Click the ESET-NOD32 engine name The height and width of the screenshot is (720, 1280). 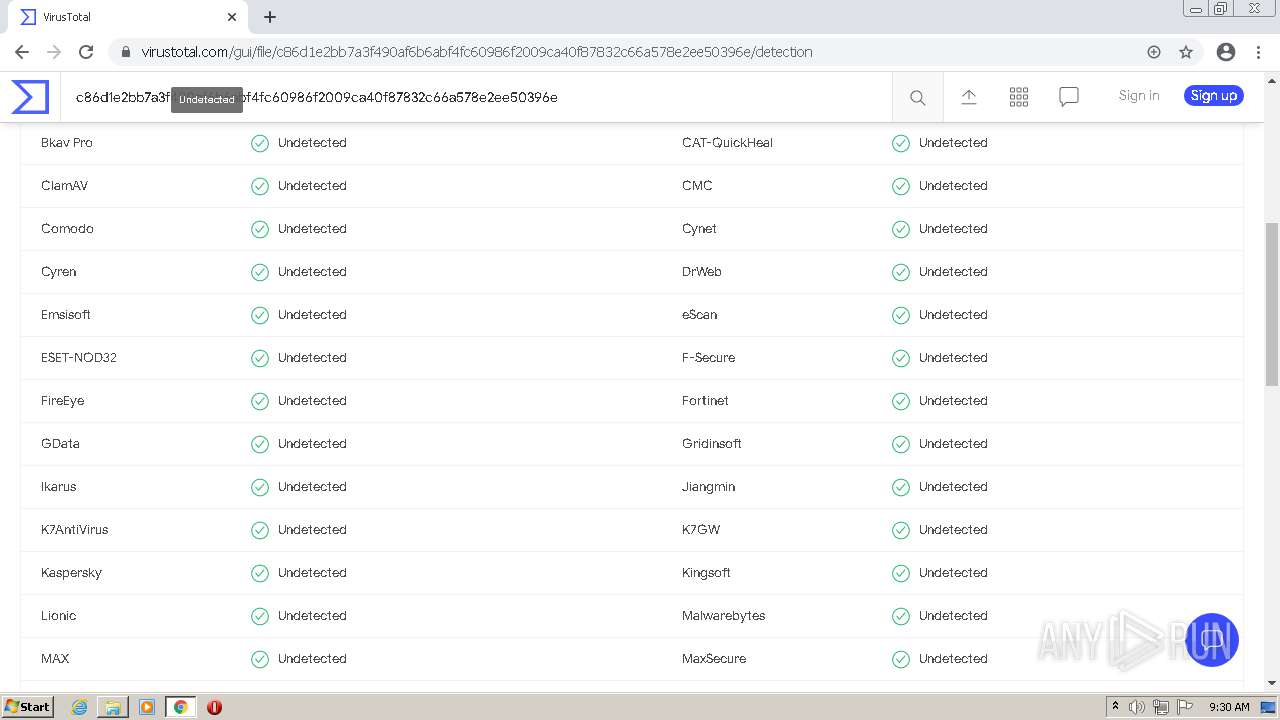click(79, 358)
